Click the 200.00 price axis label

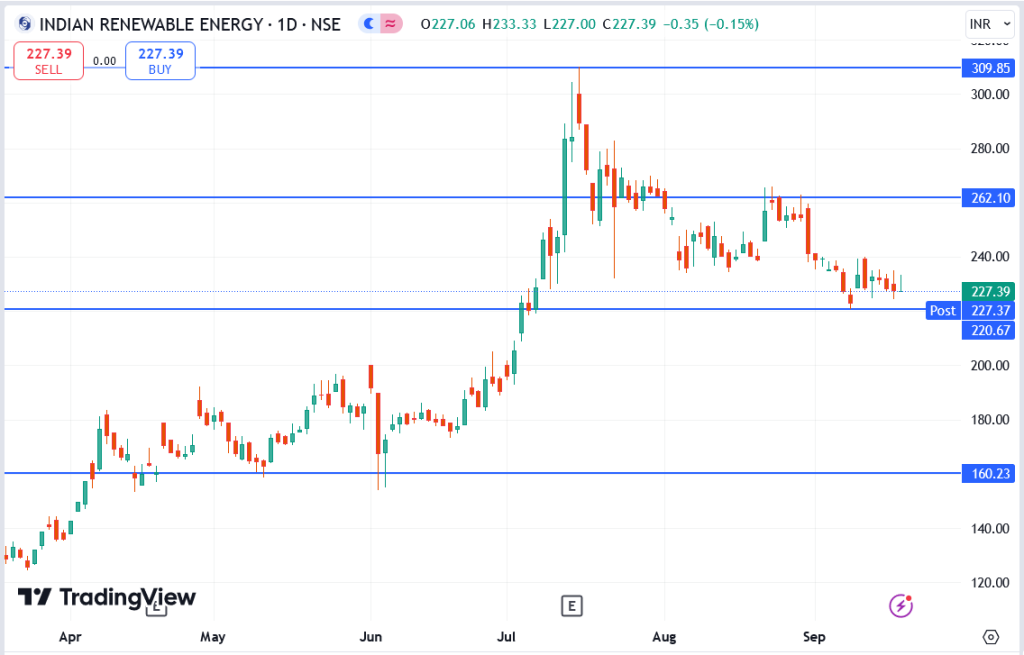(x=990, y=366)
